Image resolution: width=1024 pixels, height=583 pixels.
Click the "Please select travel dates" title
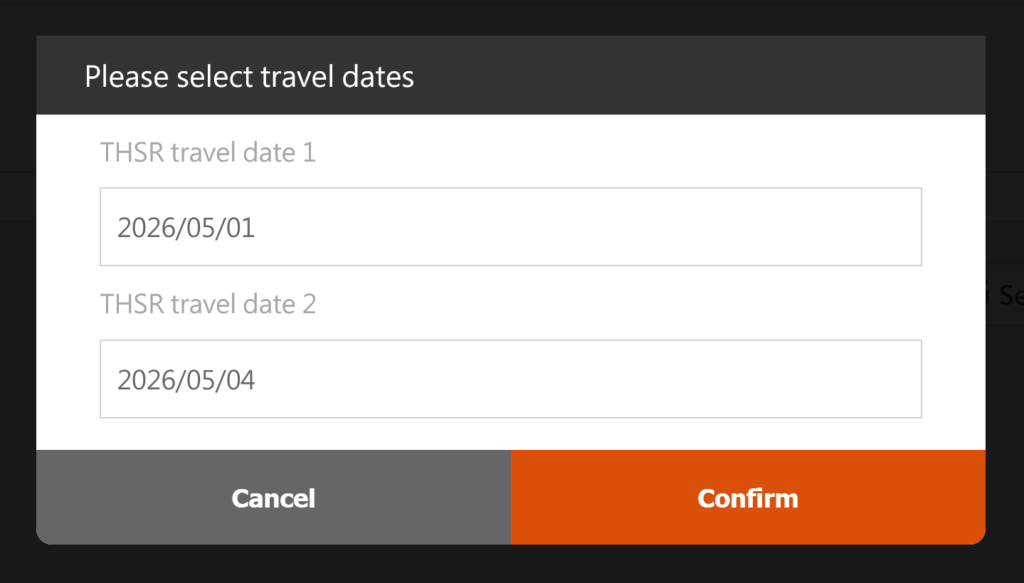click(x=249, y=76)
